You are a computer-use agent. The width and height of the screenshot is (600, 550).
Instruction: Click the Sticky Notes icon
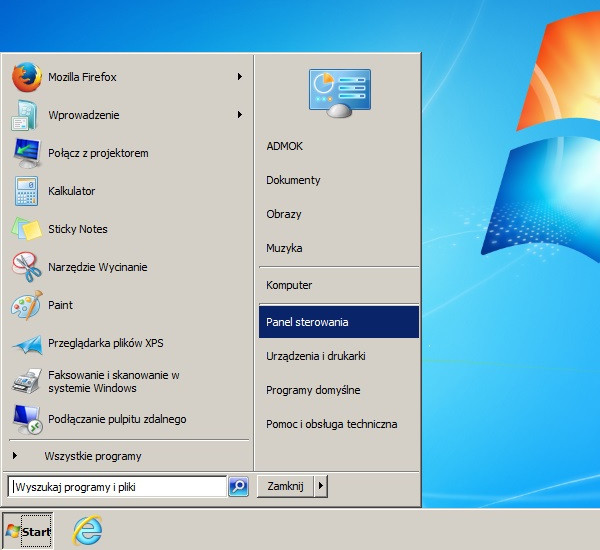(x=26, y=229)
